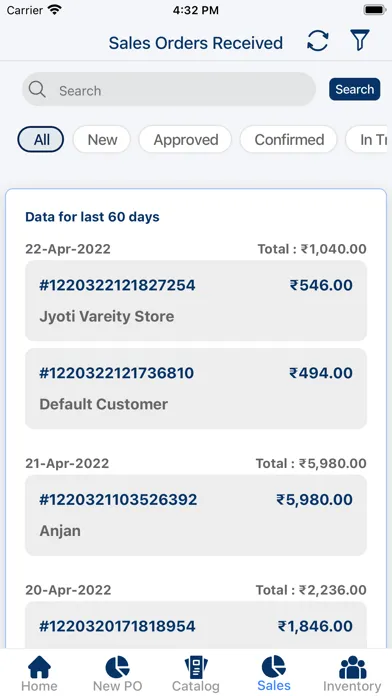
Task: Select the New status chip
Action: (x=102, y=139)
